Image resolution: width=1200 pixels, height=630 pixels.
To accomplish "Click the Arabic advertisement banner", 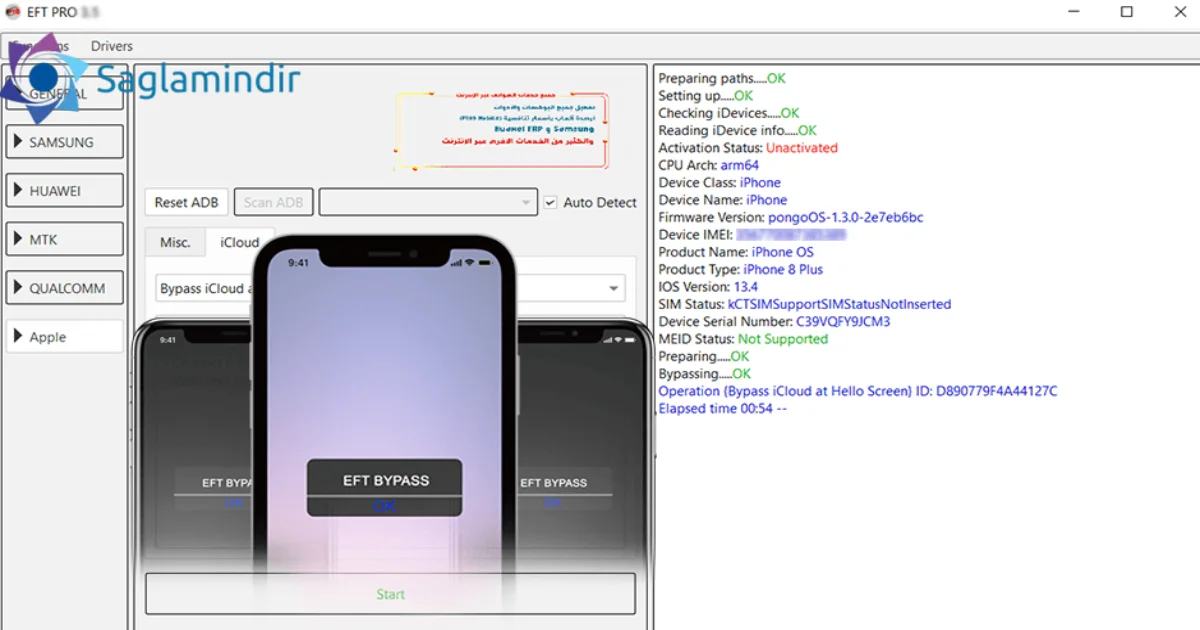I will [503, 131].
